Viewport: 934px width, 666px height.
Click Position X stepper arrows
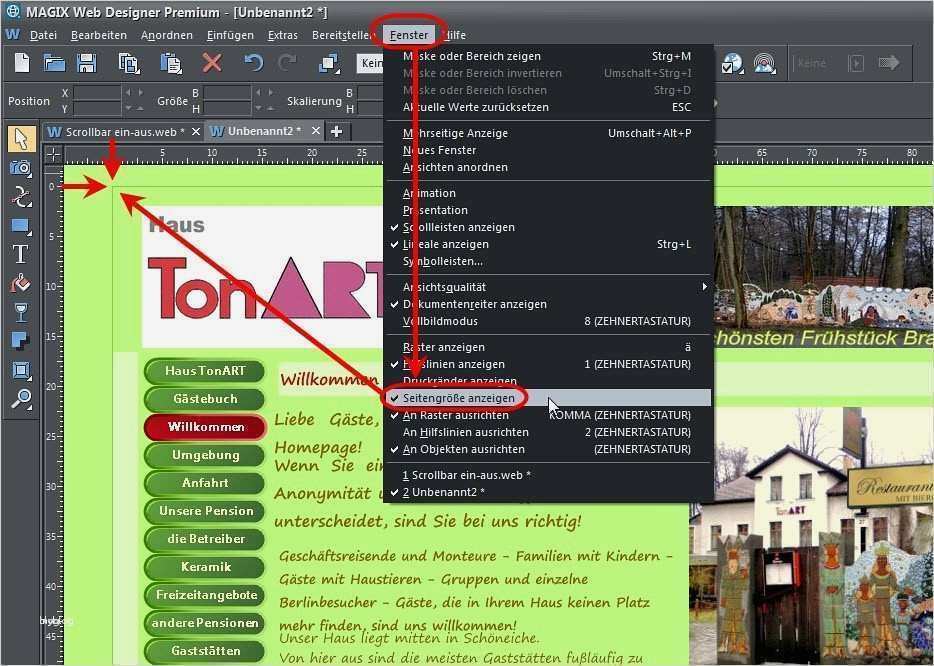tap(133, 92)
